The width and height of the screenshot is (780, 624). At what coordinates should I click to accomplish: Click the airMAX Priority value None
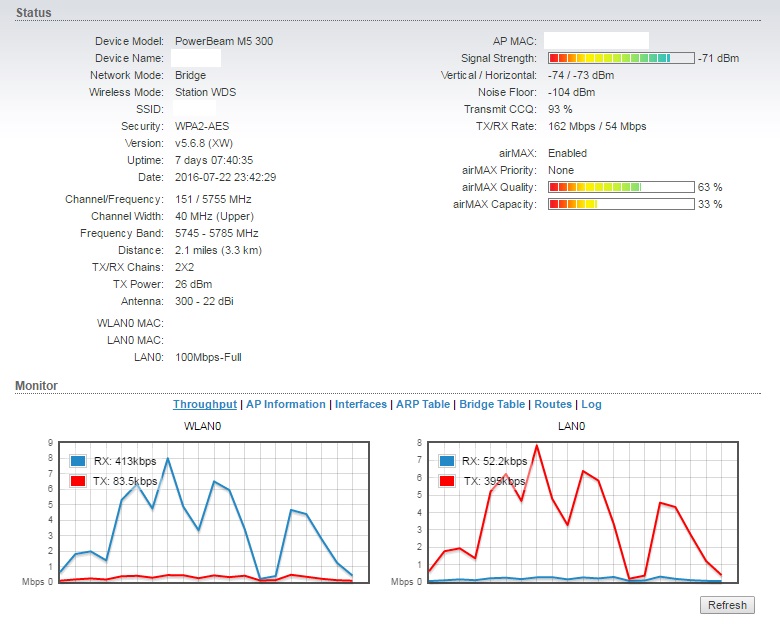[561, 170]
